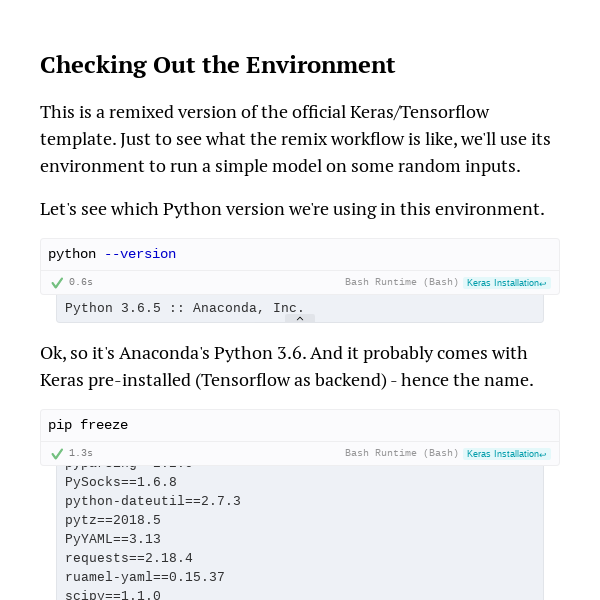This screenshot has width=600, height=600.
Task: Click the Checking Out the Environment heading
Action: point(217,65)
